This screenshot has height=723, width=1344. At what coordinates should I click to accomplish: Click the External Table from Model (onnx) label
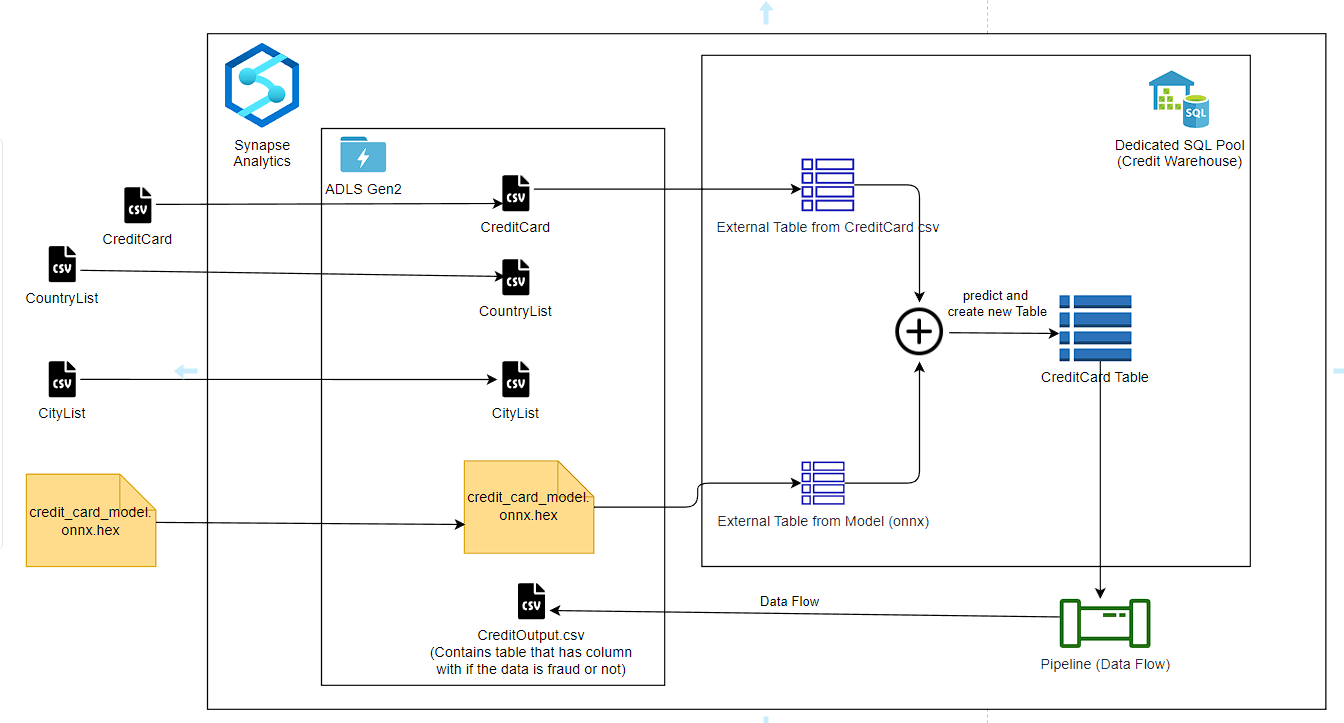823,521
